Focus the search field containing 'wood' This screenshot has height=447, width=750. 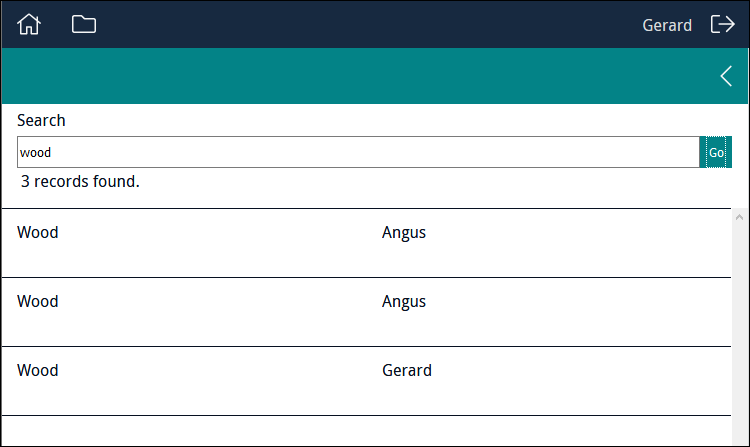[x=358, y=152]
